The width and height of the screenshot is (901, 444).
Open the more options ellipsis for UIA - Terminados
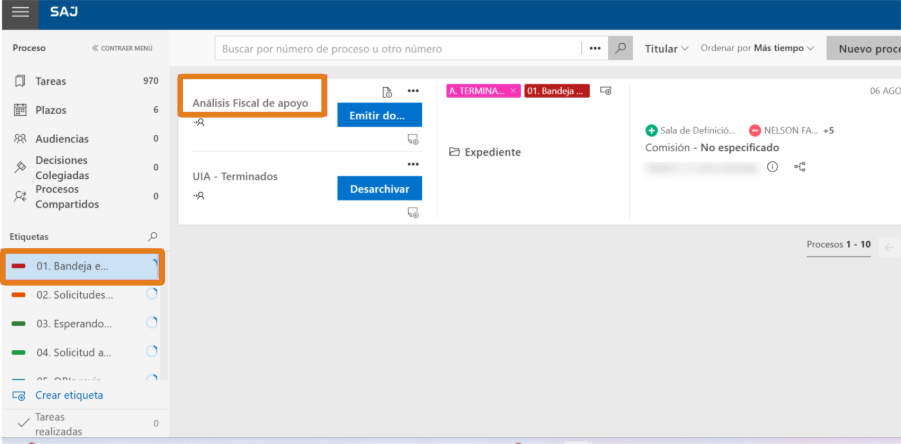412,165
